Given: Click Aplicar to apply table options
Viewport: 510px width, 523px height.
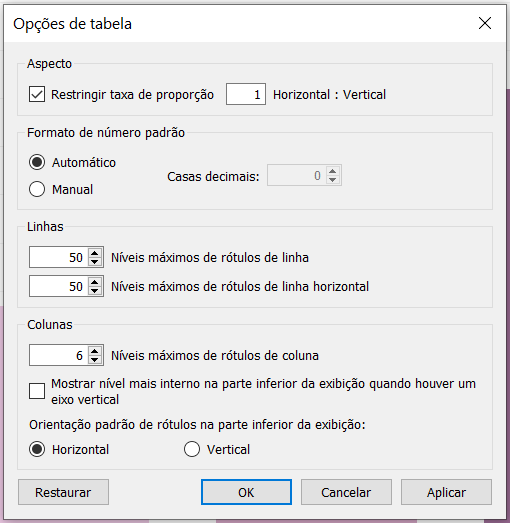Looking at the screenshot, I should coord(446,492).
